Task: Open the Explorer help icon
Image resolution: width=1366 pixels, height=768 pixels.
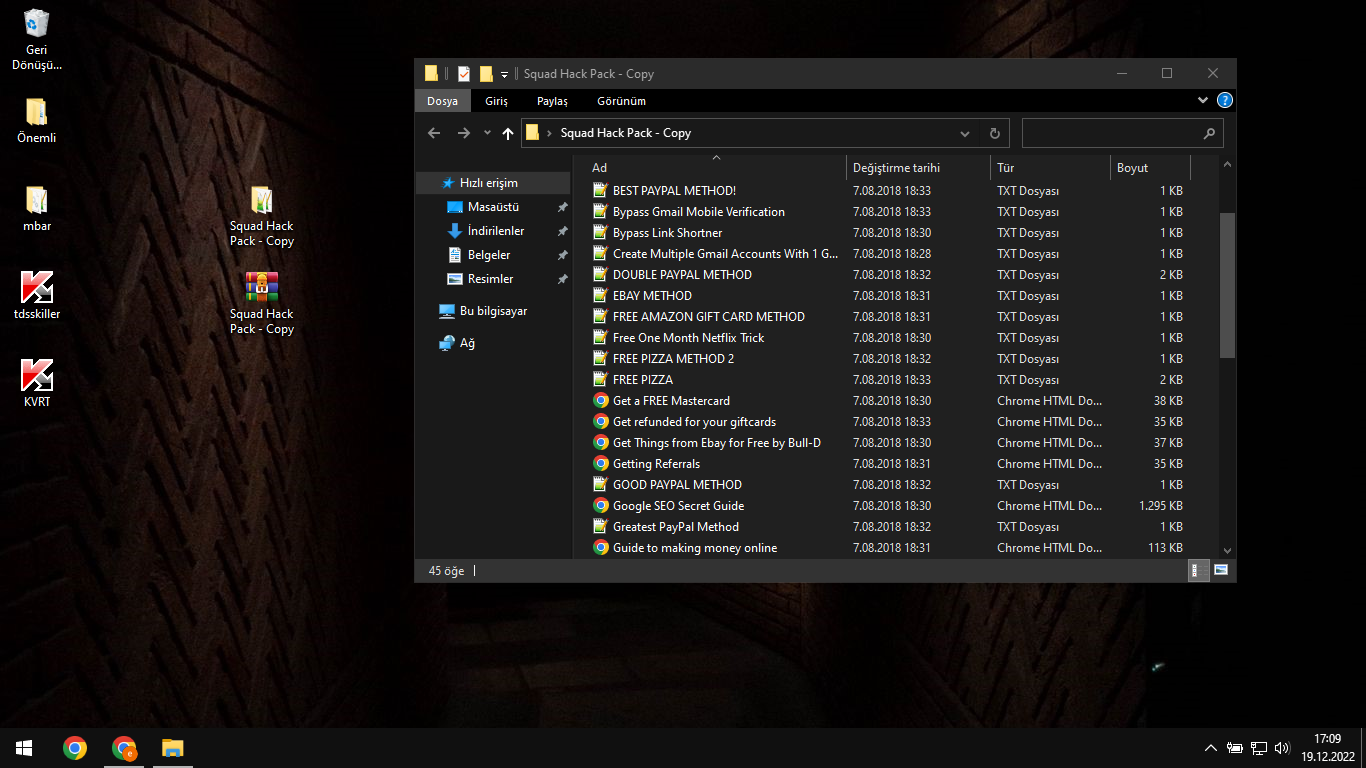Action: point(1225,101)
